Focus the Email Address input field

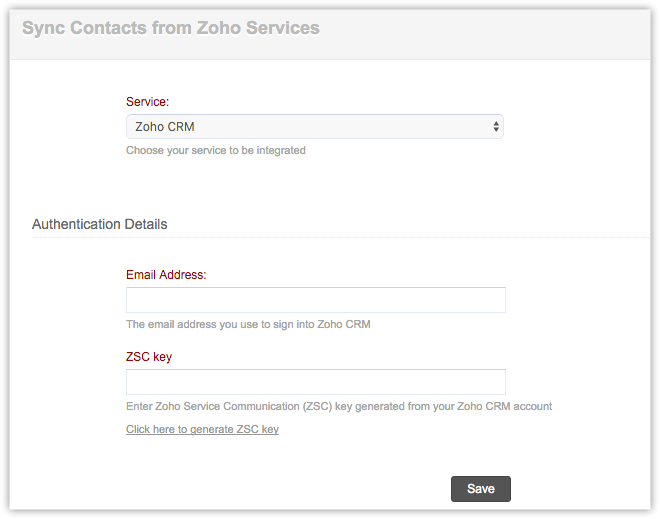pos(315,300)
